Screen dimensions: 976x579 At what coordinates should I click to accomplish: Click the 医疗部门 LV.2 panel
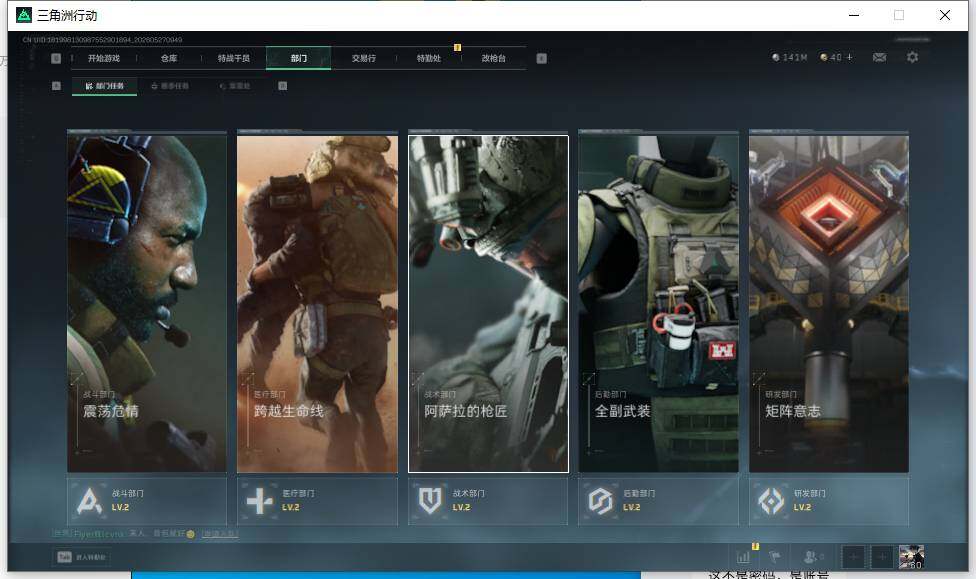click(x=317, y=501)
